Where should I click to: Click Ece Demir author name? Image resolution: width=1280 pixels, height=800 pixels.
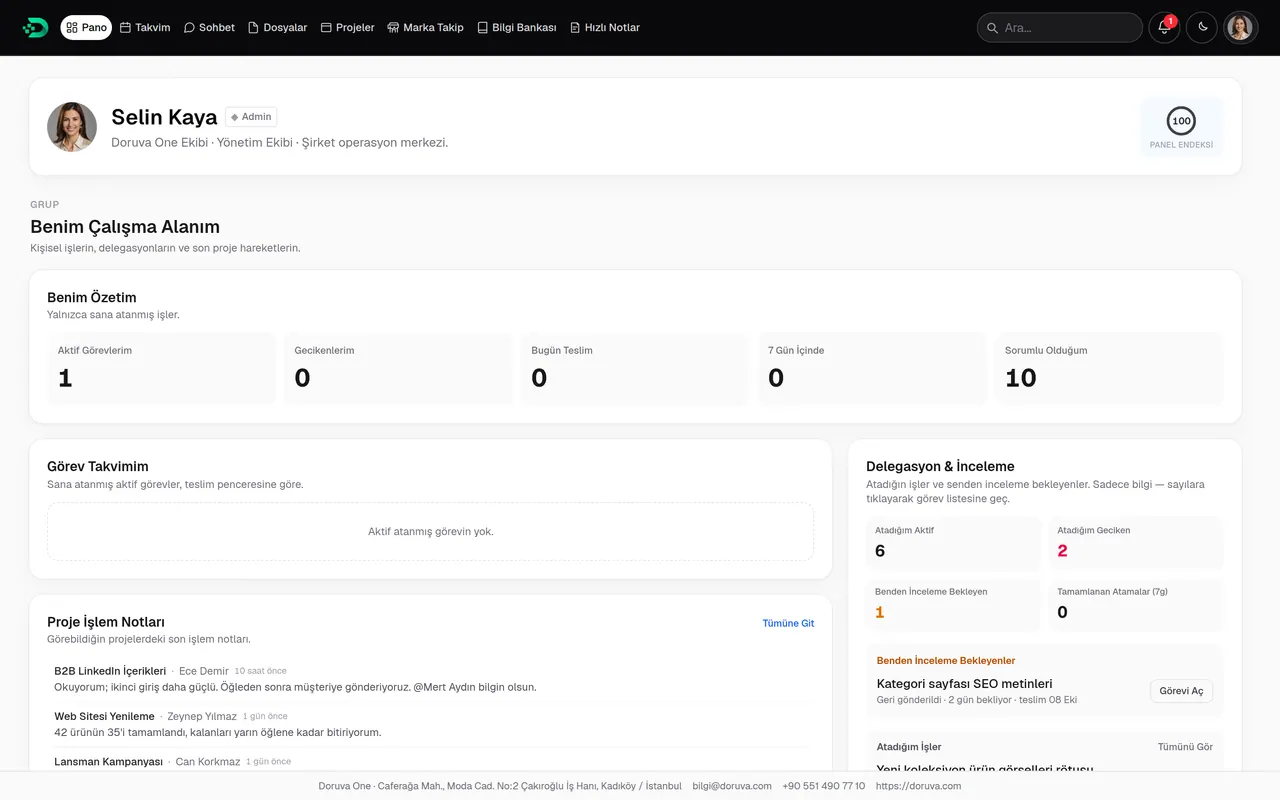coord(204,671)
